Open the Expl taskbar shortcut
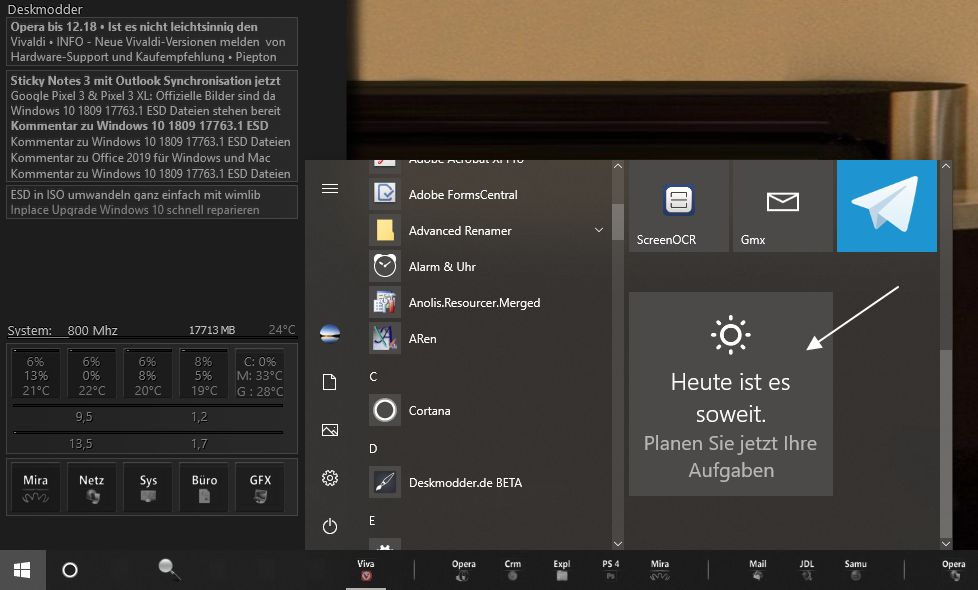Screen dimensions: 978x590 tap(562, 570)
